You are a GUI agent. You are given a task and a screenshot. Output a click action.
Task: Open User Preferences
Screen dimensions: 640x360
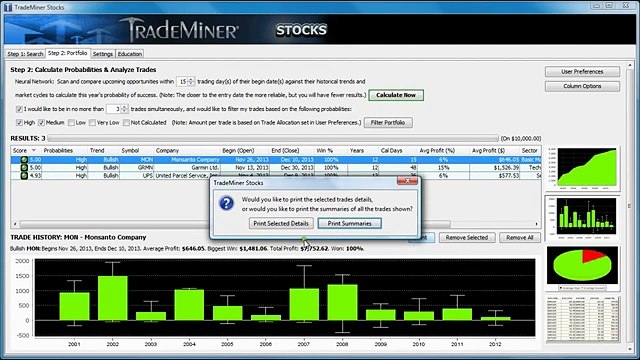point(582,71)
